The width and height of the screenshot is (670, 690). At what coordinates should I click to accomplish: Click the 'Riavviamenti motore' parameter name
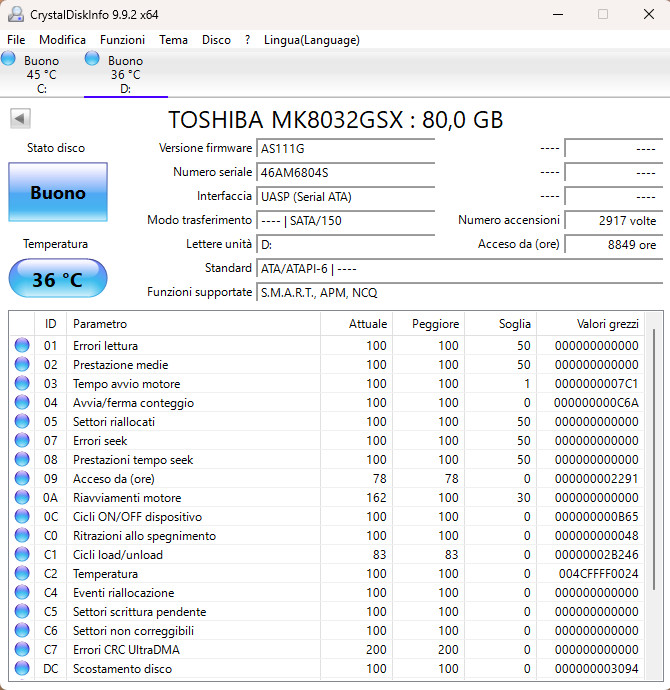(x=127, y=498)
